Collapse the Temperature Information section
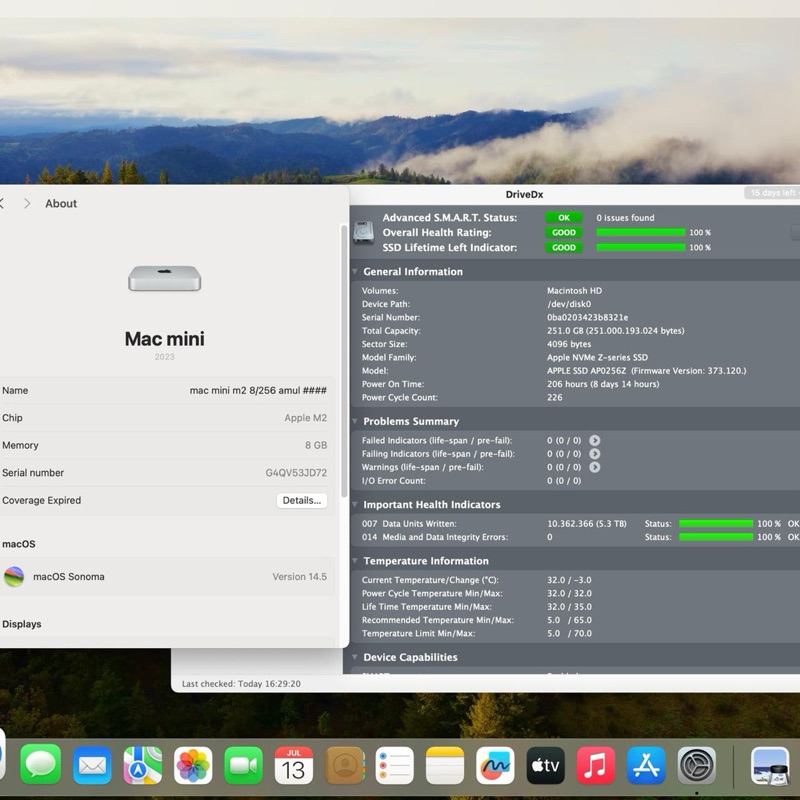This screenshot has height=800, width=800. 357,561
